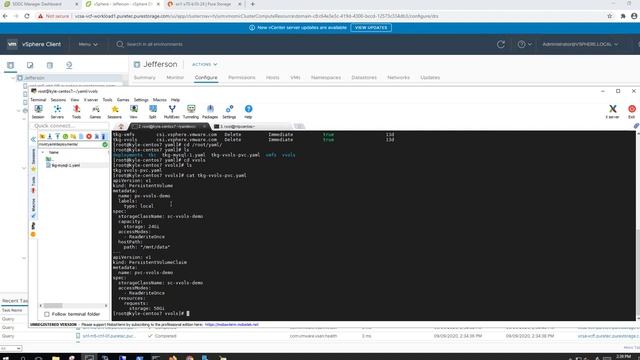640x360 pixels.
Task: Switch to the Datastores tab
Action: [x=364, y=78]
